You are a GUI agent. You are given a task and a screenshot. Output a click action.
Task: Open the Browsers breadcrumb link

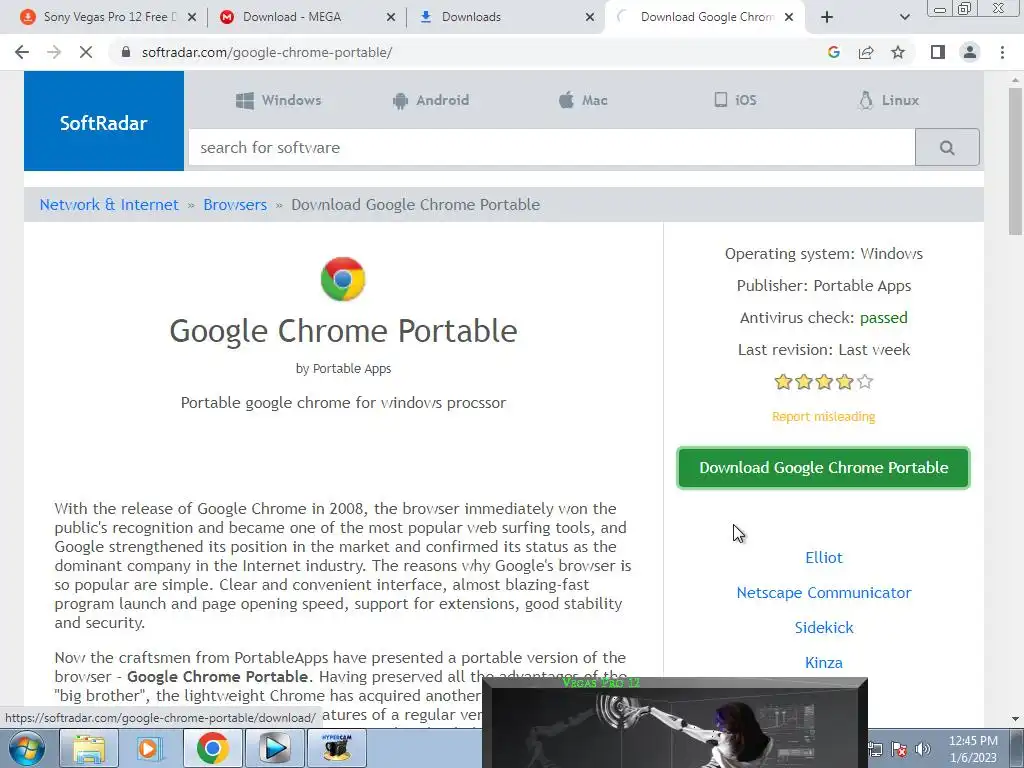point(235,204)
